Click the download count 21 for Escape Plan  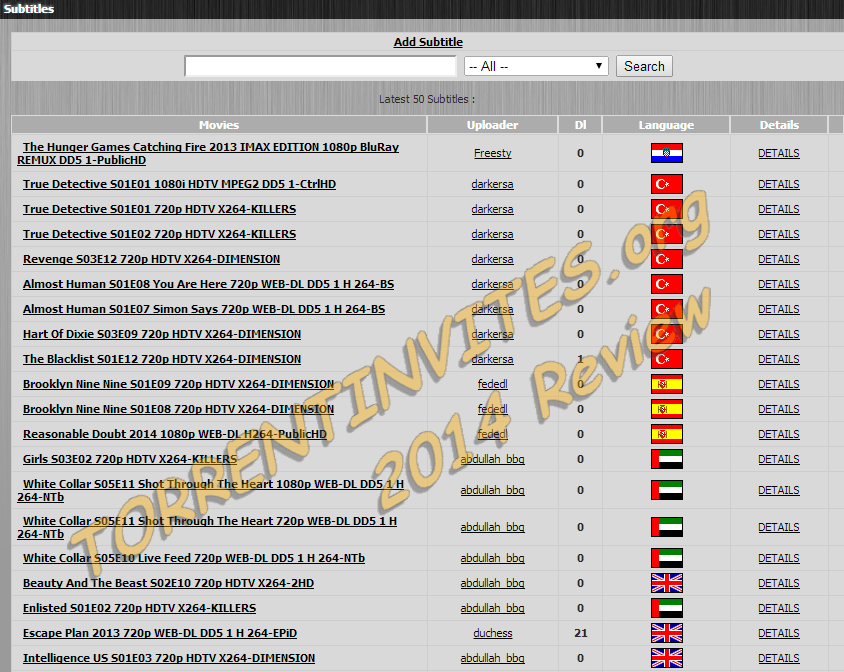tap(580, 633)
